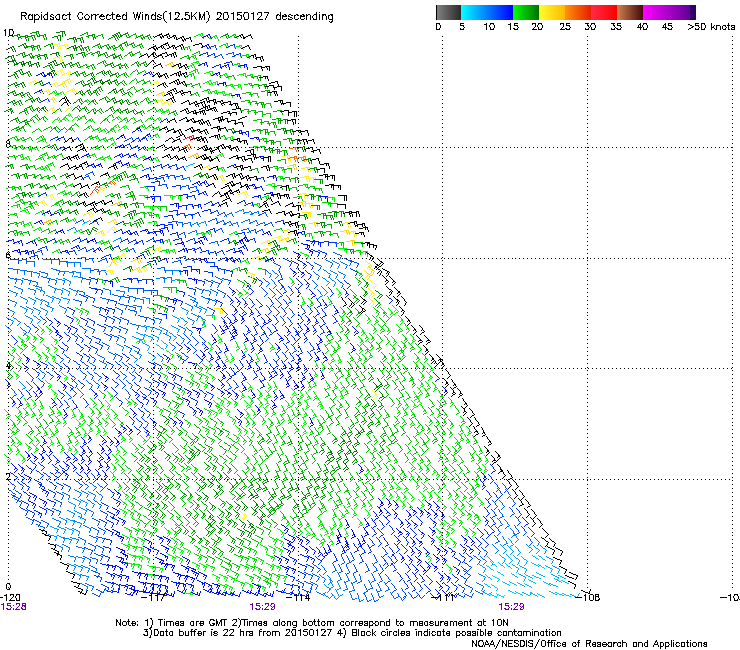
Task: Click the purple '15:29' near -111
Action: 511,607
